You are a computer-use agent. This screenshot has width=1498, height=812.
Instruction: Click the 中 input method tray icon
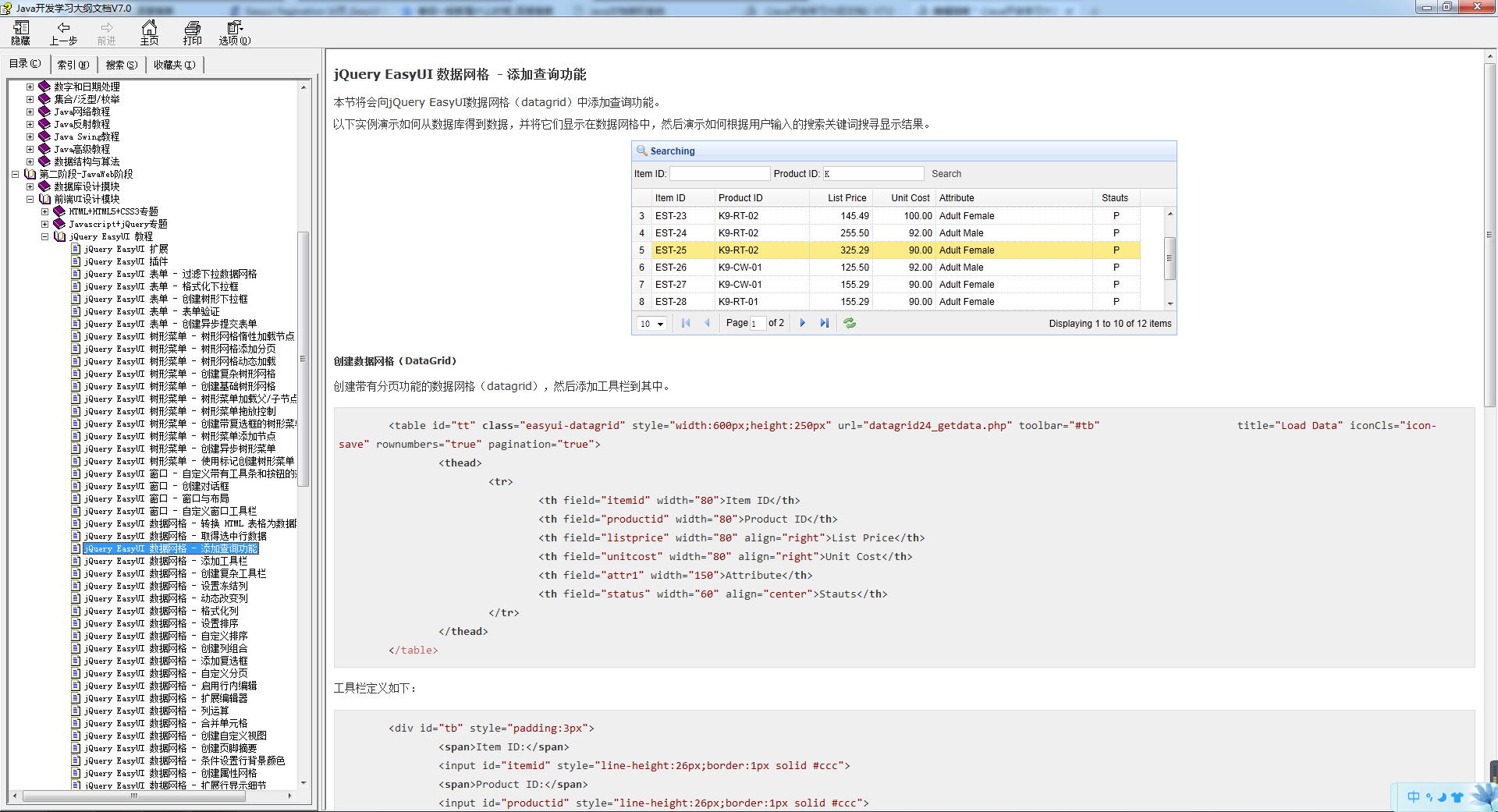point(1414,797)
